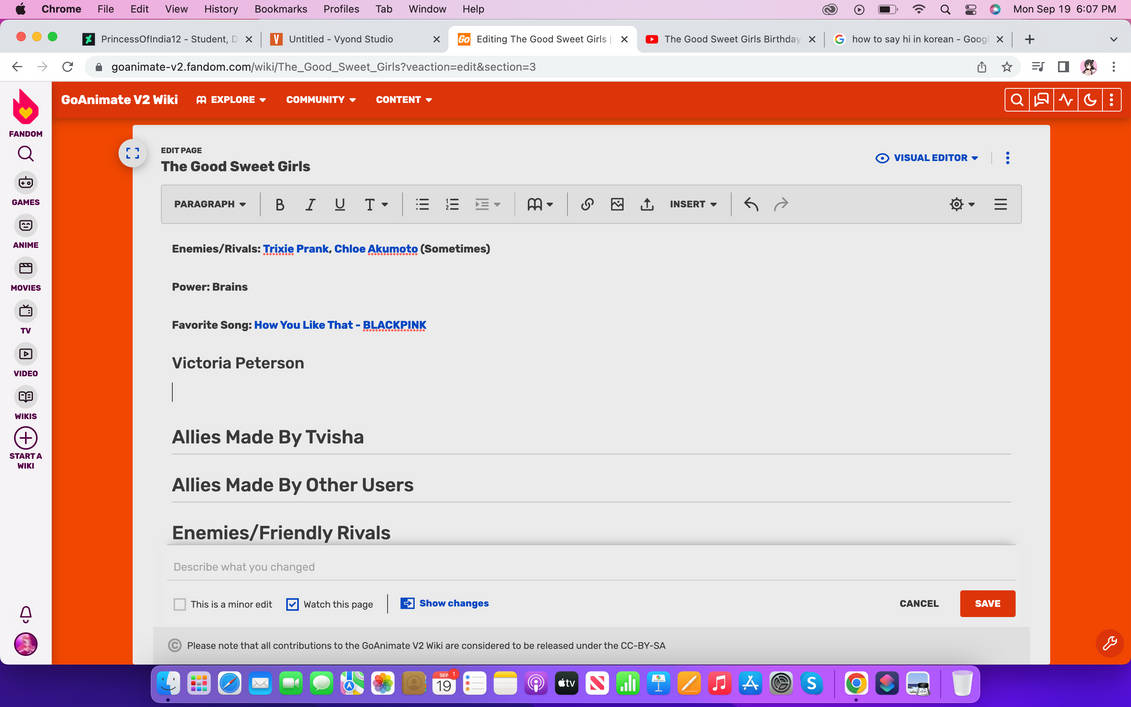Viewport: 1131px width, 707px height.
Task: Switch to how to say hi in korean tab
Action: (918, 39)
